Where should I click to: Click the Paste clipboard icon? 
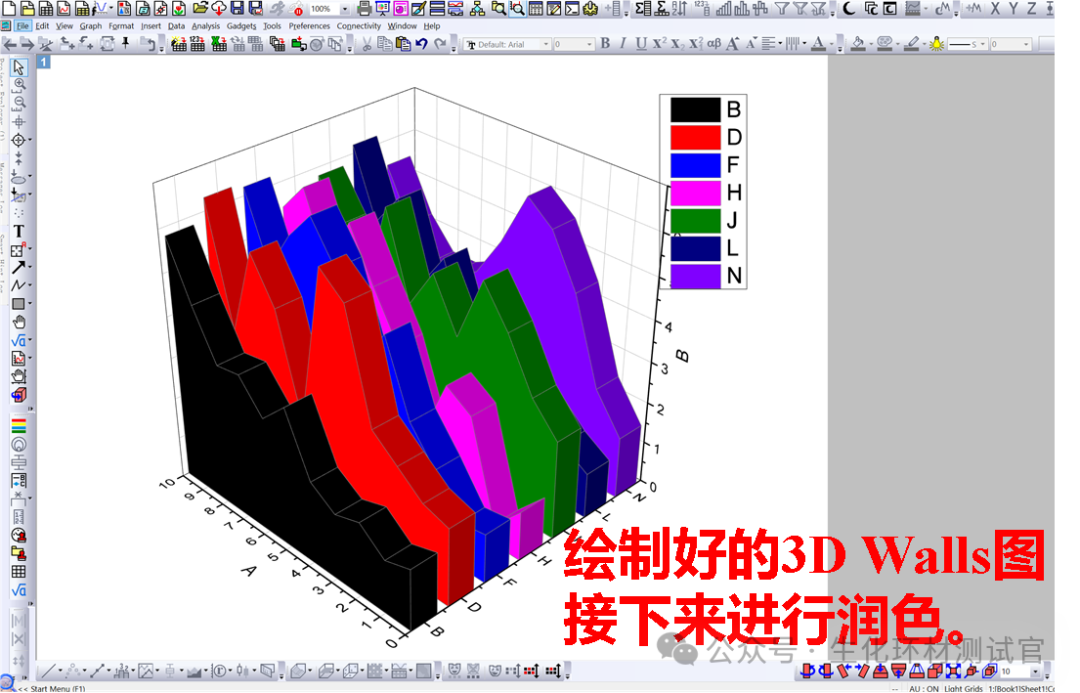pos(404,44)
